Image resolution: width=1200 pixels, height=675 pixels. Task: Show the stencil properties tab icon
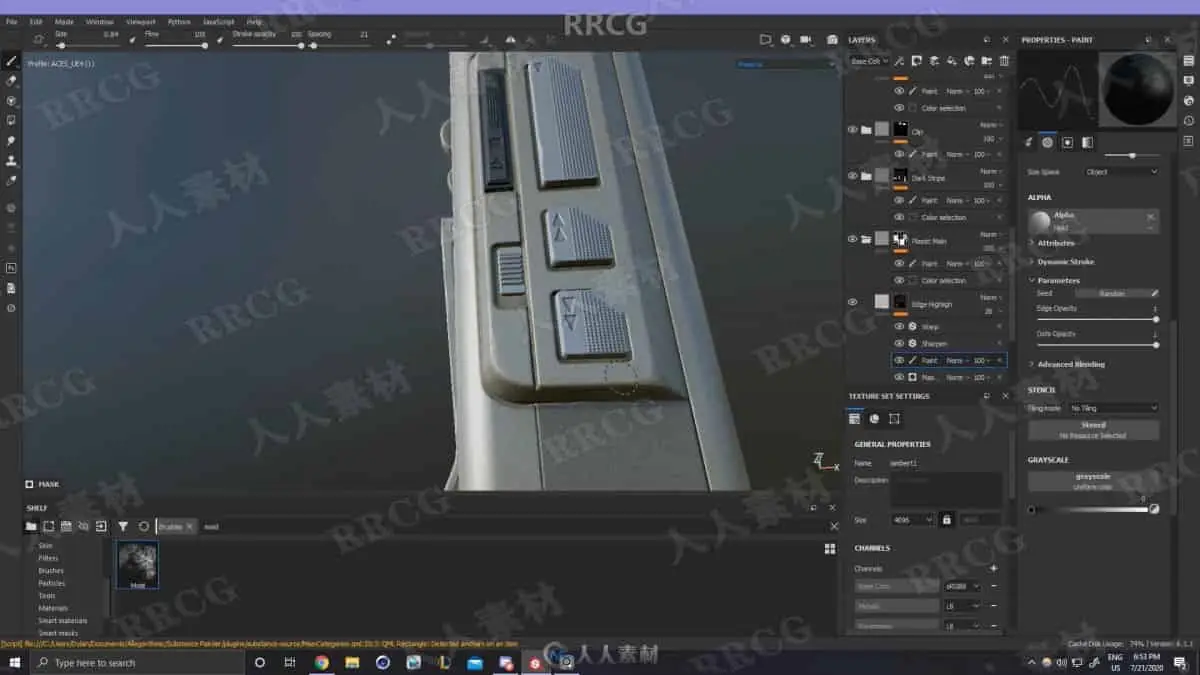coord(1067,142)
